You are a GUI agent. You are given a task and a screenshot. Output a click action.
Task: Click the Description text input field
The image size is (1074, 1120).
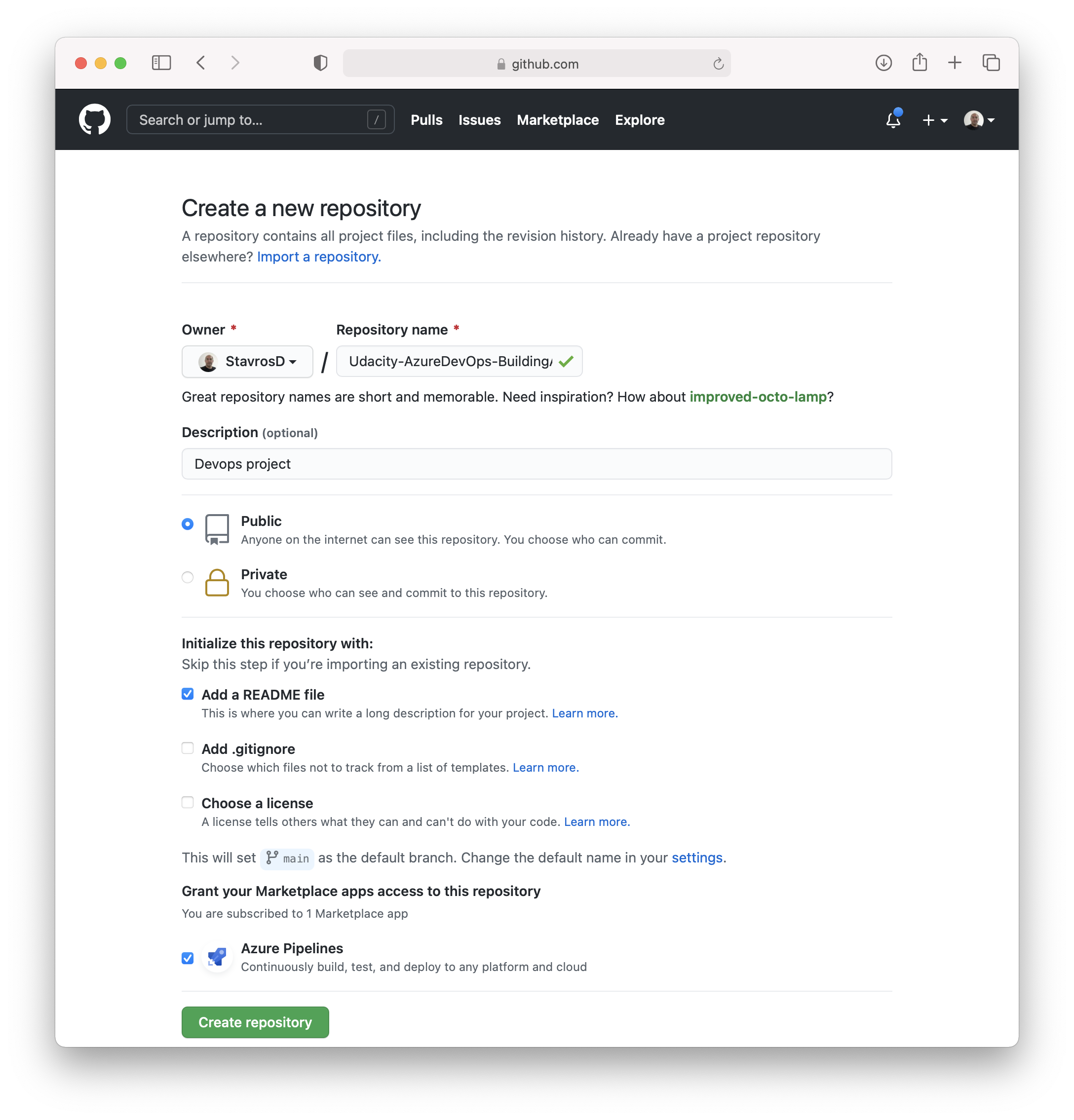536,463
